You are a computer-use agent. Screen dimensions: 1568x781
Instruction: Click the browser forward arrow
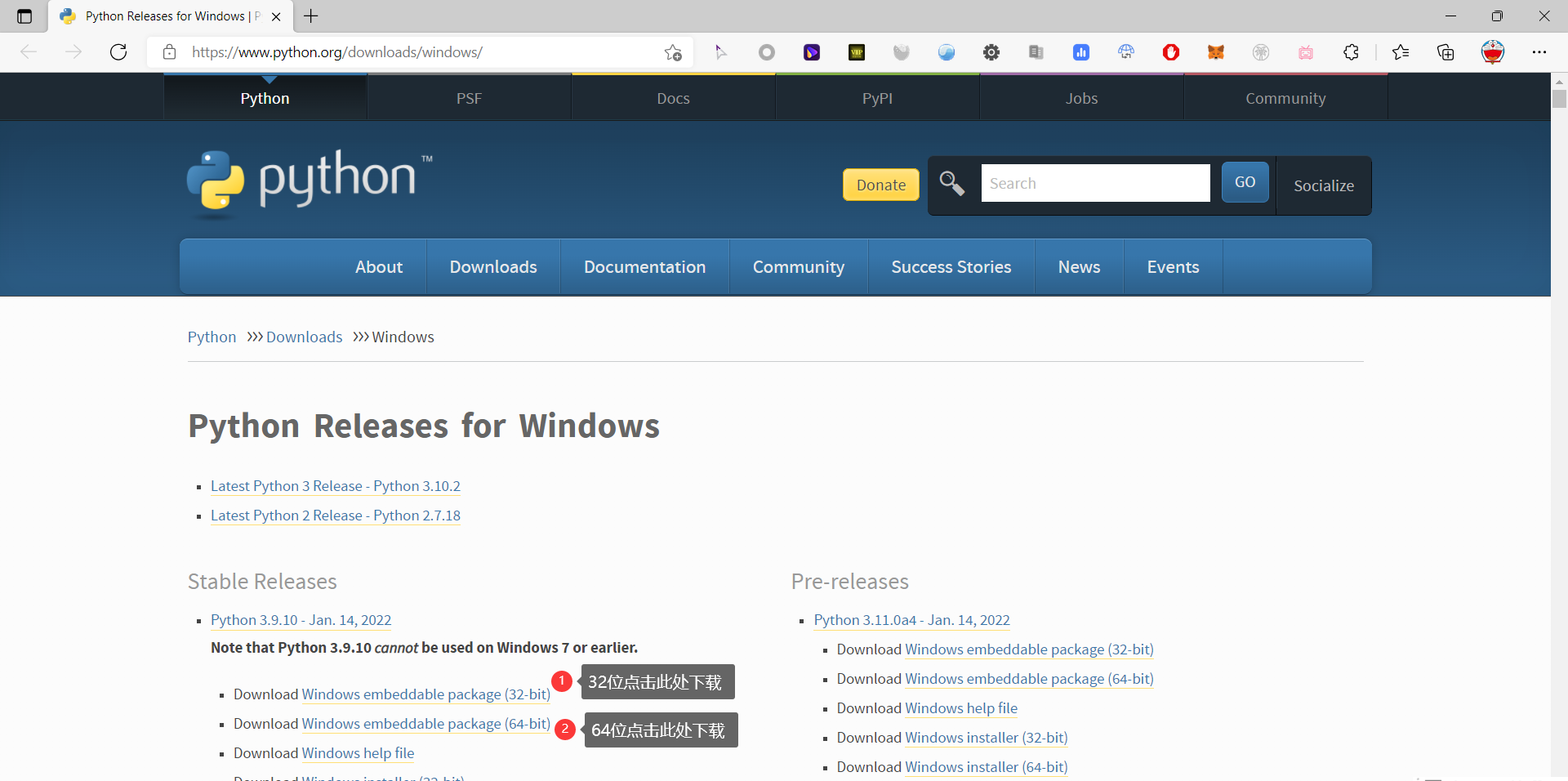73,52
